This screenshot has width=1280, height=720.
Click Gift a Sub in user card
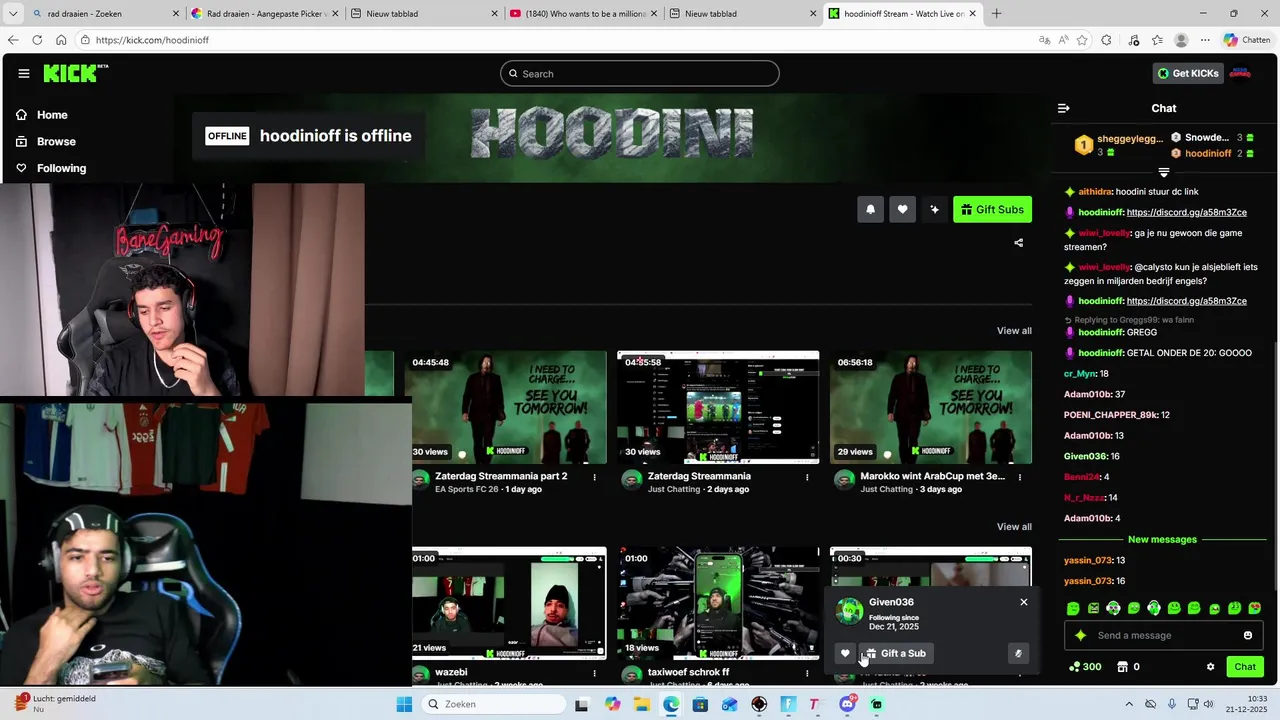click(896, 653)
